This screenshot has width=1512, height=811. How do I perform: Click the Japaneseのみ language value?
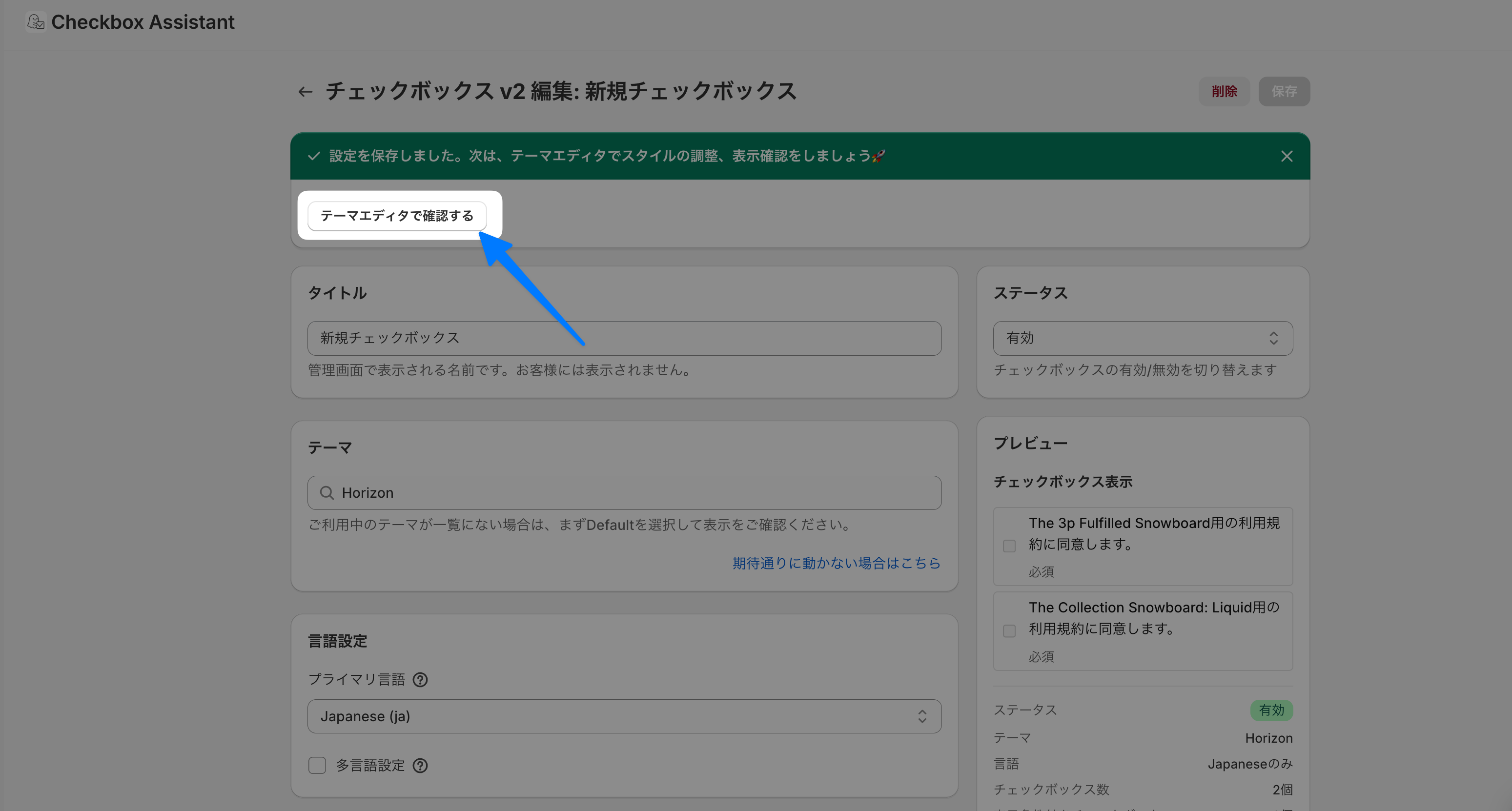tap(1250, 764)
